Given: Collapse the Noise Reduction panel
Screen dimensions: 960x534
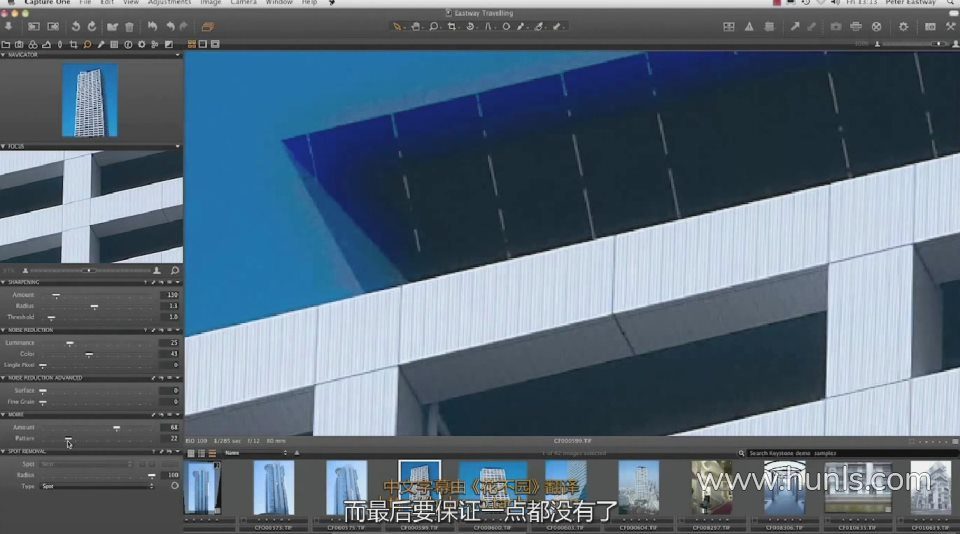Looking at the screenshot, I should [x=3, y=330].
